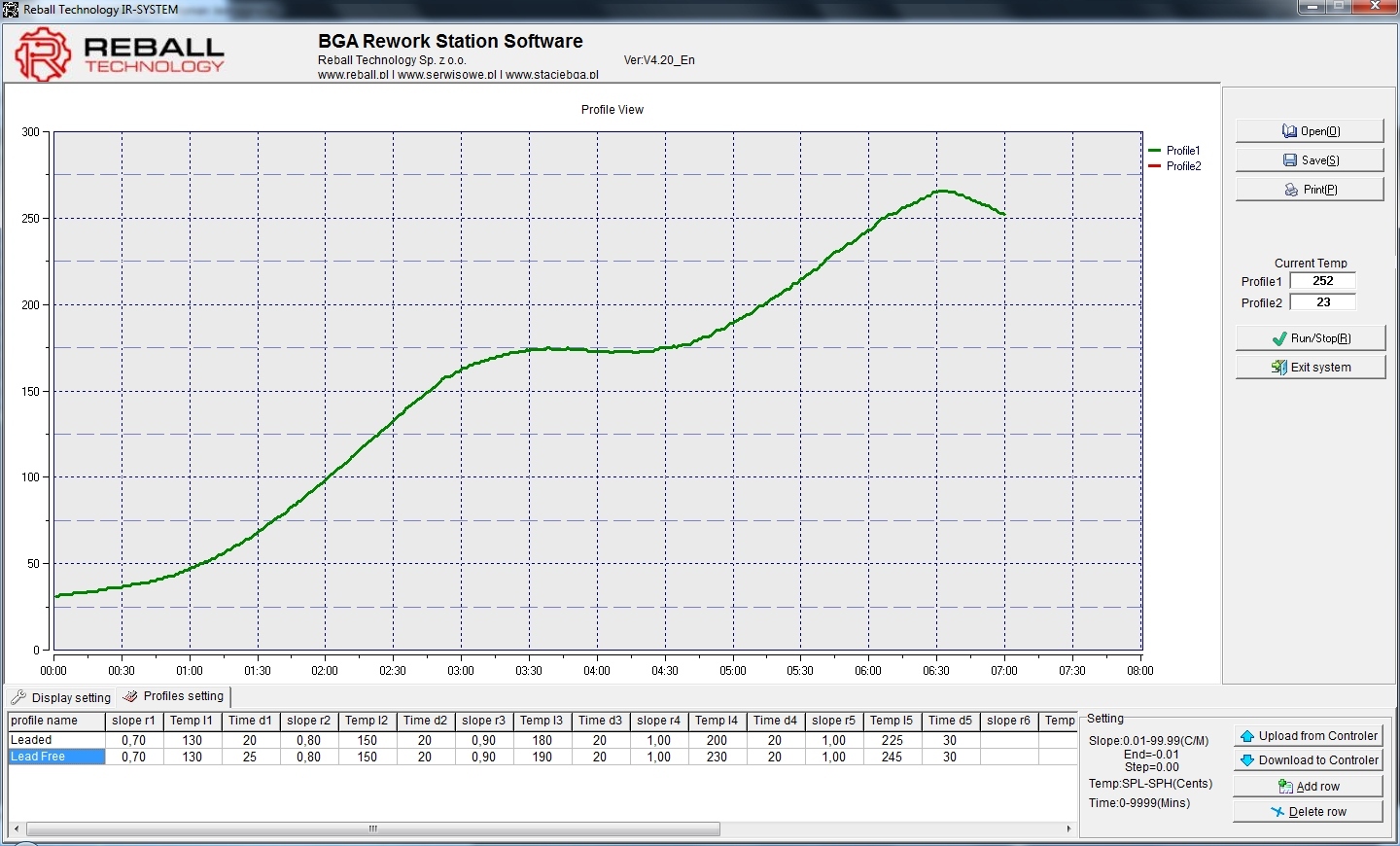1400x846 pixels.
Task: Click the red Profile2 legend swatch
Action: 1155,166
